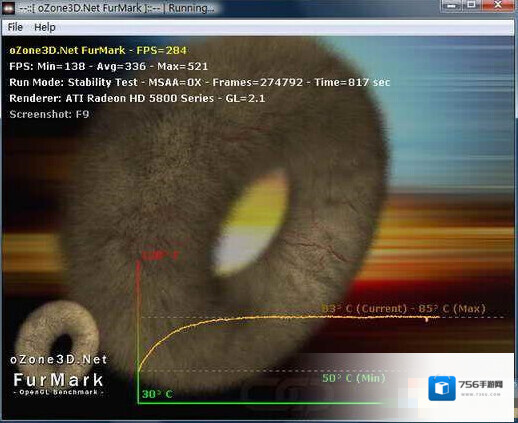
Task: Click the current temperature readout on graph
Action: pos(364,309)
